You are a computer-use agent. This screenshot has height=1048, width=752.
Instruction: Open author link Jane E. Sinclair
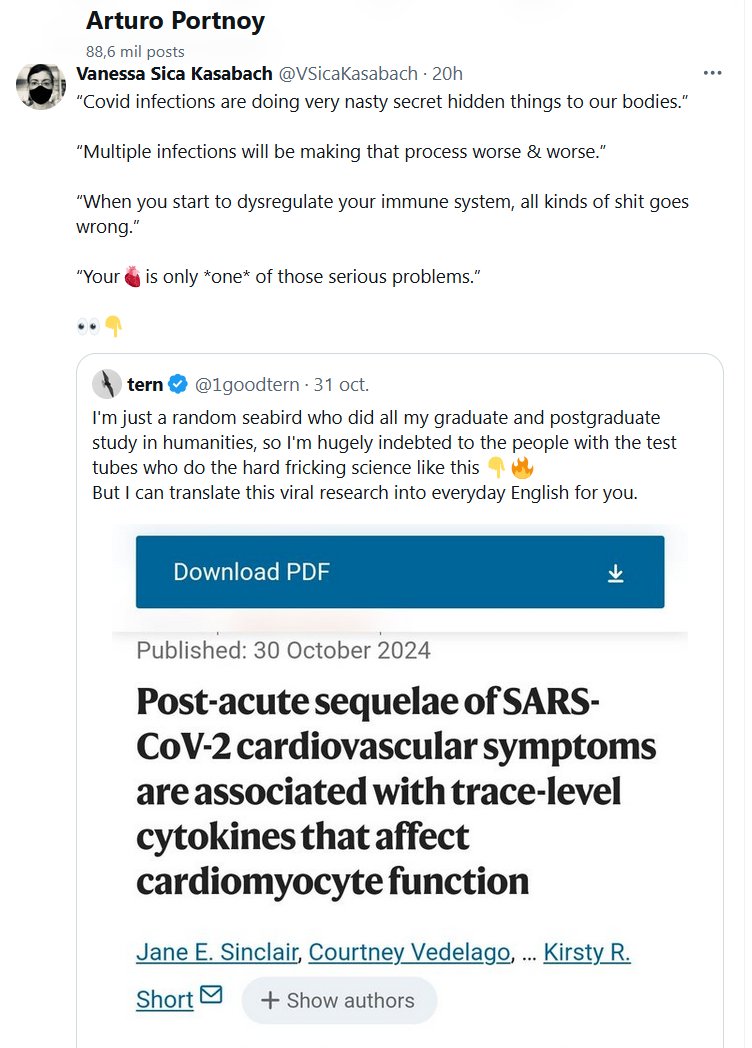(217, 952)
